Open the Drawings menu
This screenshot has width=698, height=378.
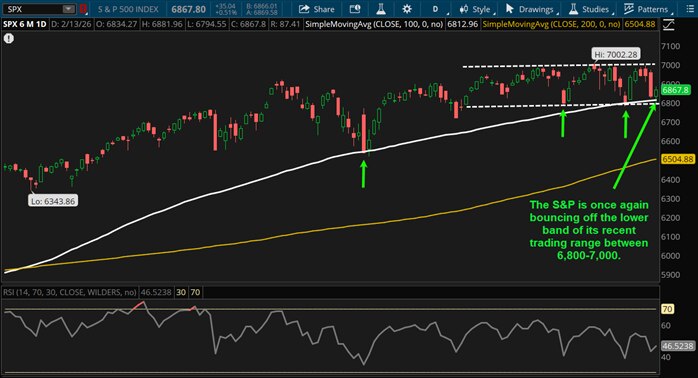click(x=531, y=9)
